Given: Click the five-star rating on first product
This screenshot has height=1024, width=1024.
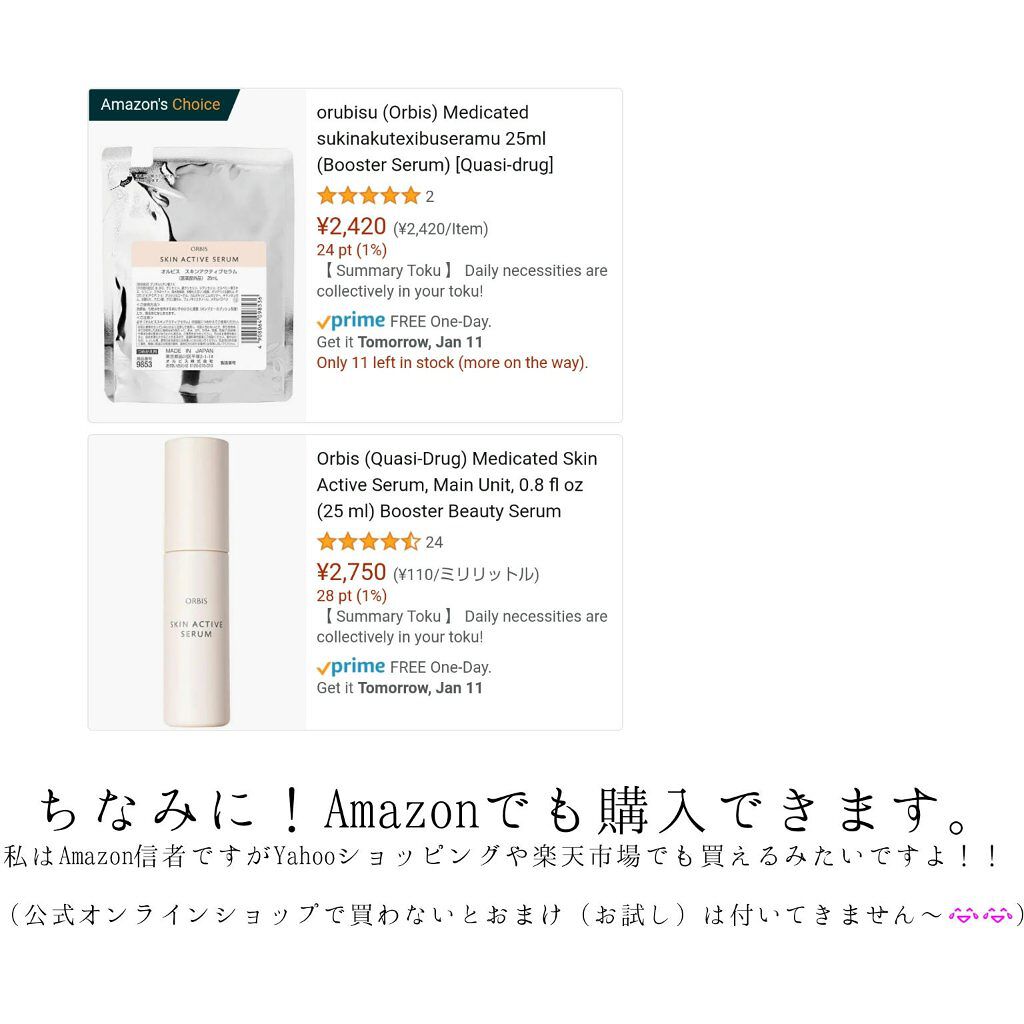Looking at the screenshot, I should (x=368, y=195).
